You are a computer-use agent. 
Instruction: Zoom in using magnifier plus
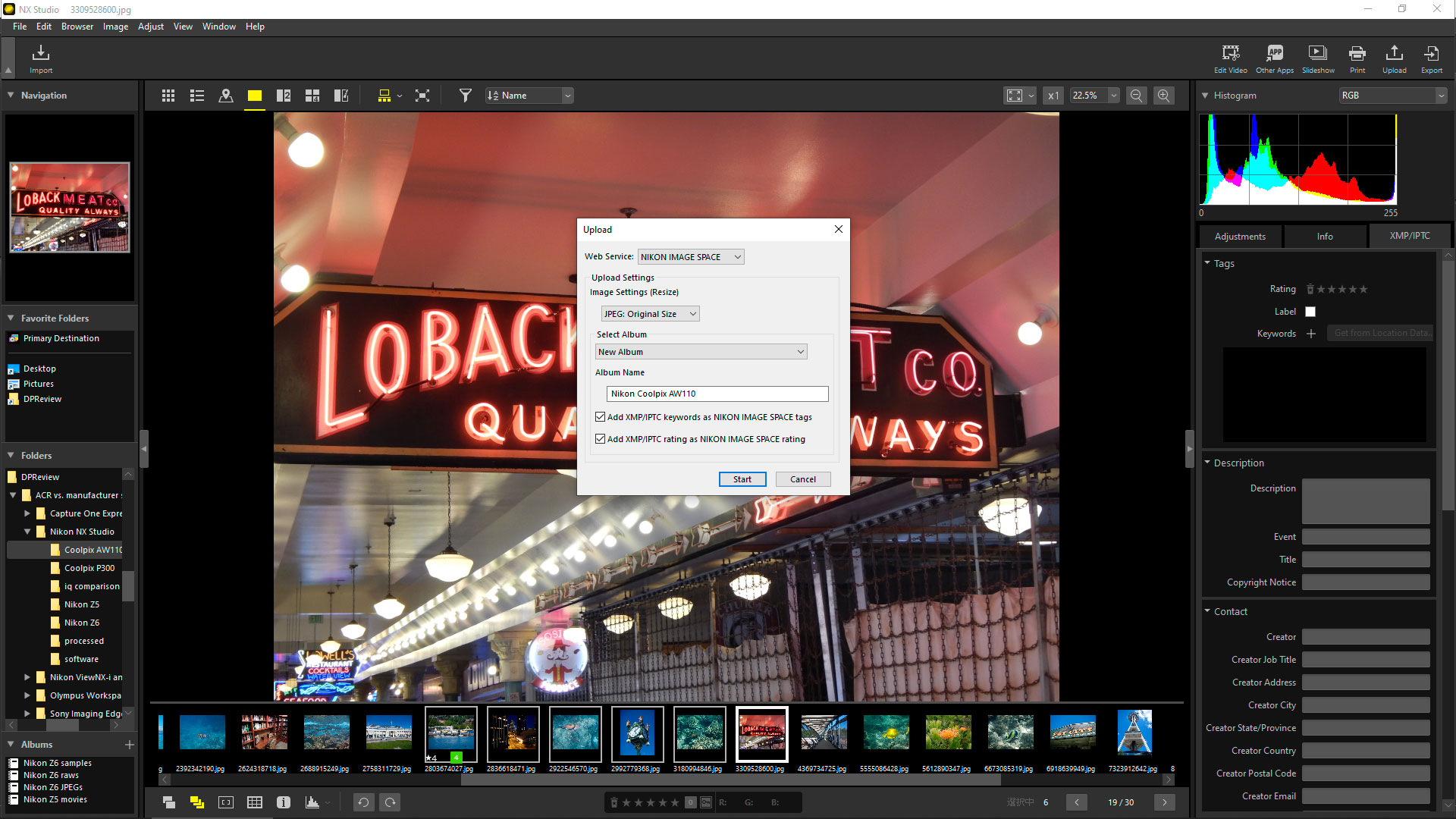1164,96
